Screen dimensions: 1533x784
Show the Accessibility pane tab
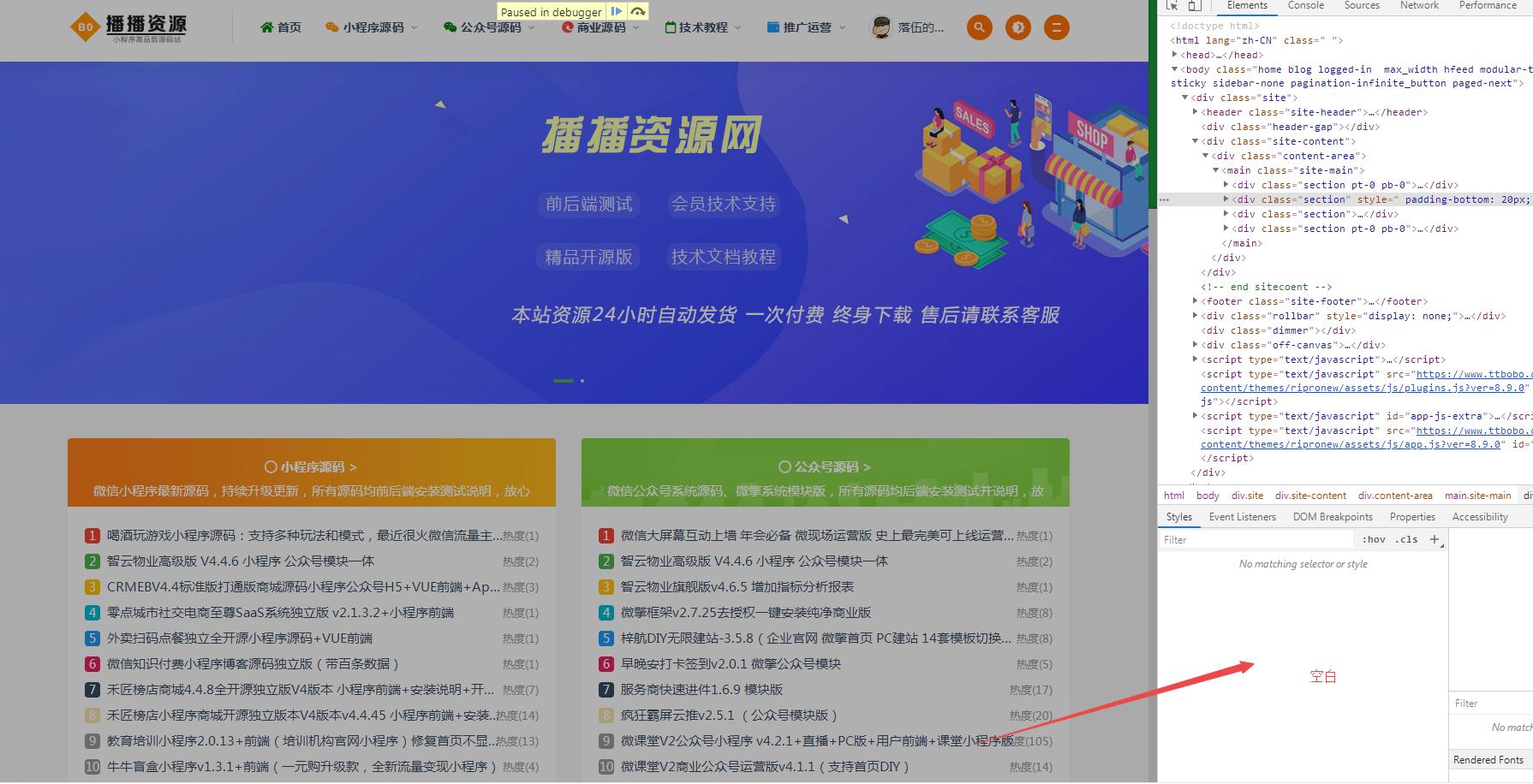coord(1480,517)
